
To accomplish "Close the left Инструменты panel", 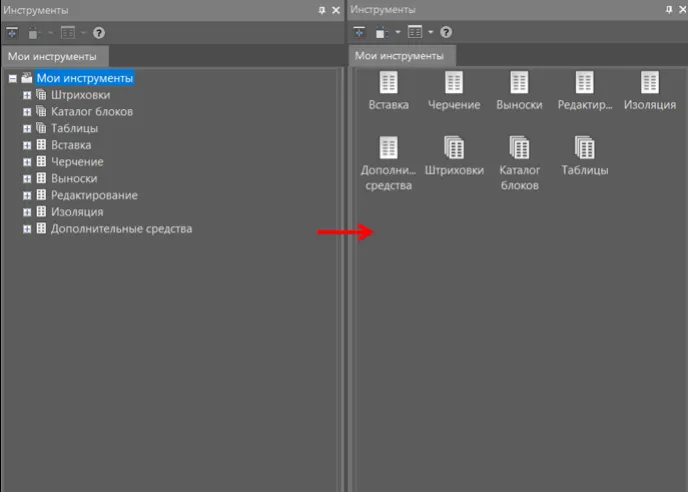I will (336, 9).
